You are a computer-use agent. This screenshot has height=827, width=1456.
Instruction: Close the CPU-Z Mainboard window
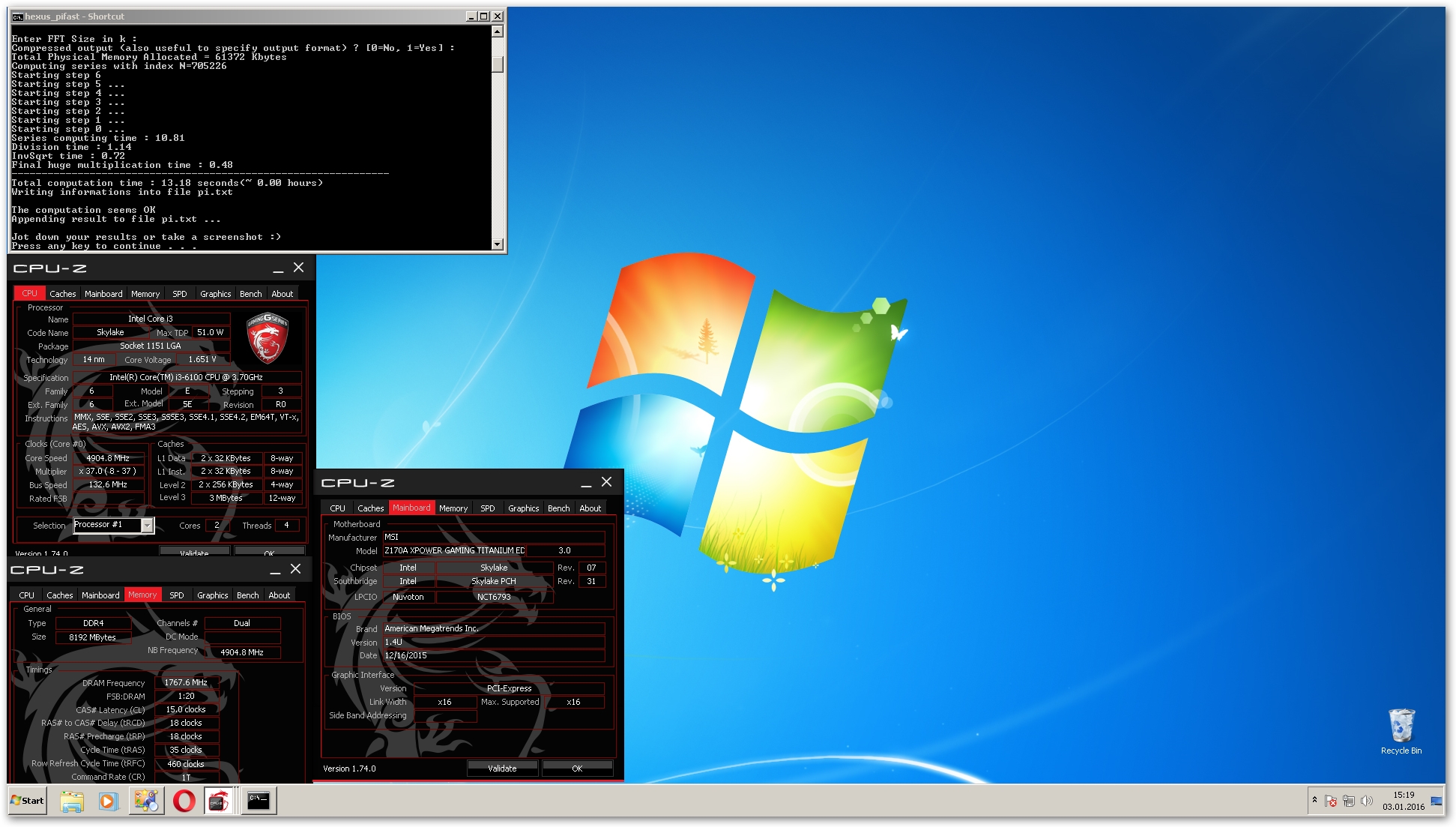coord(606,482)
